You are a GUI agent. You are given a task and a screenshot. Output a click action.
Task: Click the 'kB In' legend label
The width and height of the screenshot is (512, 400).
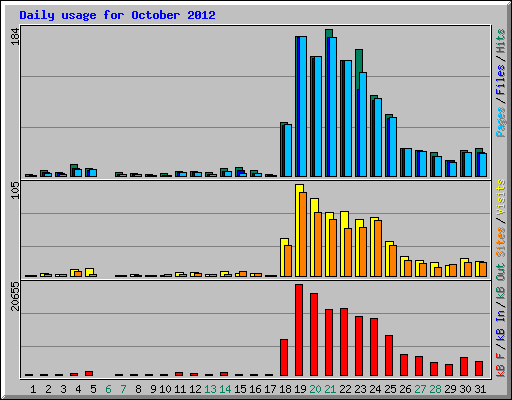[x=500, y=325]
